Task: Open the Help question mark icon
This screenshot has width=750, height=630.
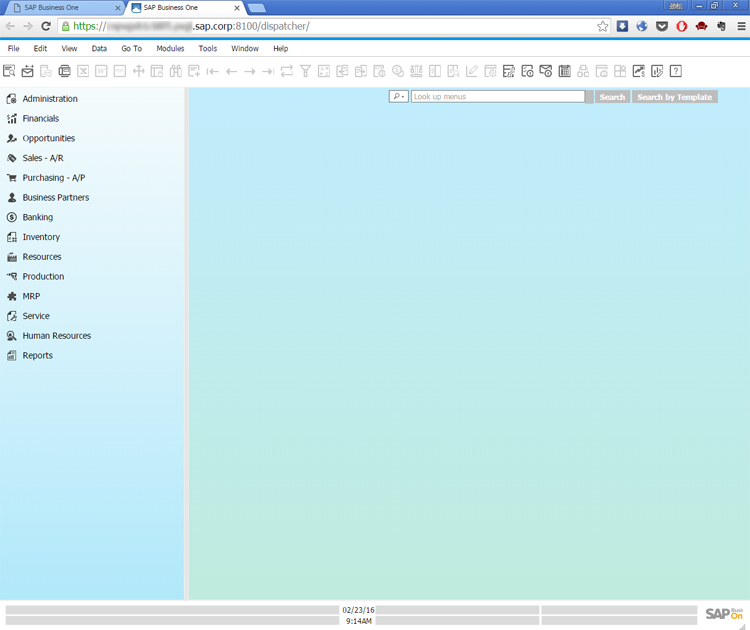Action: (675, 71)
